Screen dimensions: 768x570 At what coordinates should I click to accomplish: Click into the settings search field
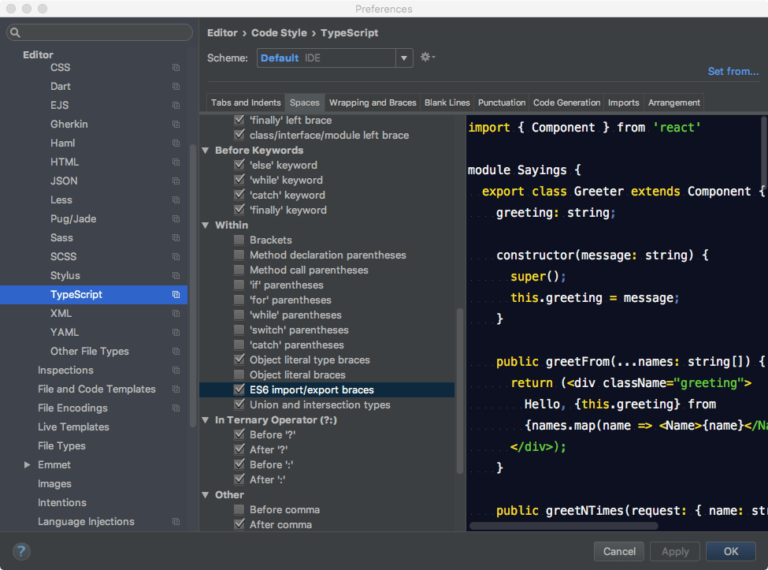pos(99,32)
